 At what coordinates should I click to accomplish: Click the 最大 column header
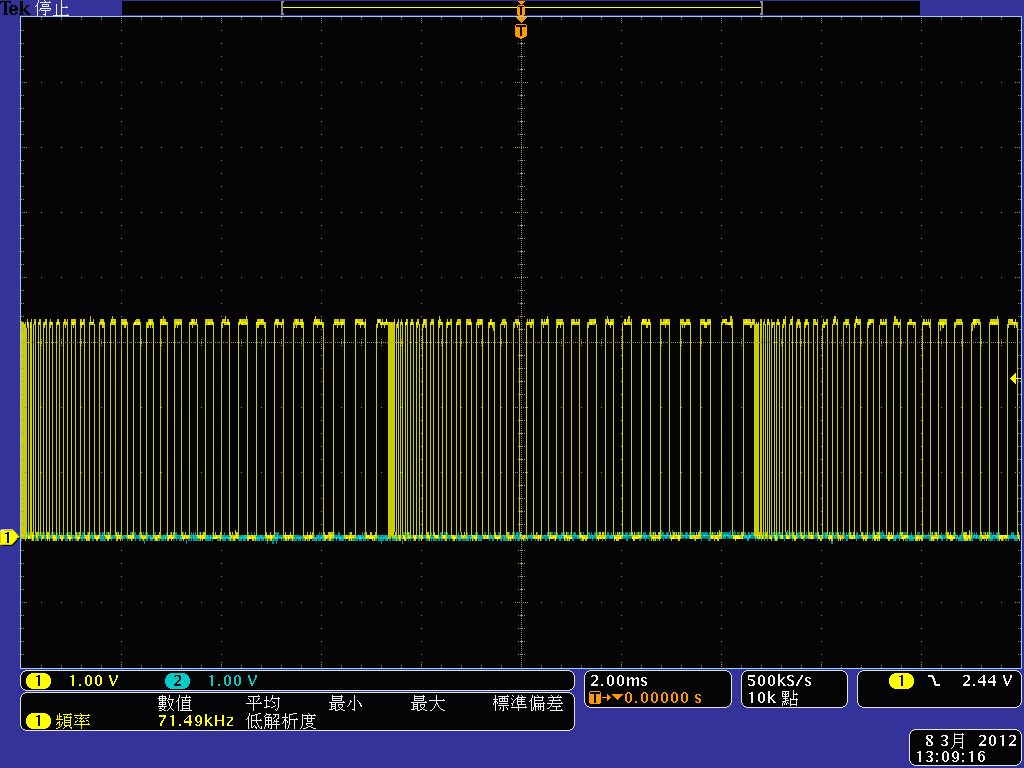428,703
